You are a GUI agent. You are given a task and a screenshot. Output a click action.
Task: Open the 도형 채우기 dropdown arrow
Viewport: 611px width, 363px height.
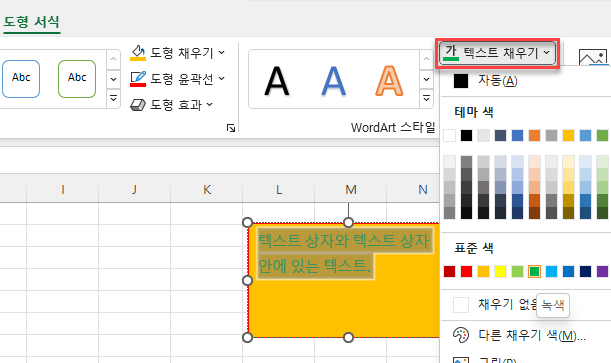pos(221,52)
